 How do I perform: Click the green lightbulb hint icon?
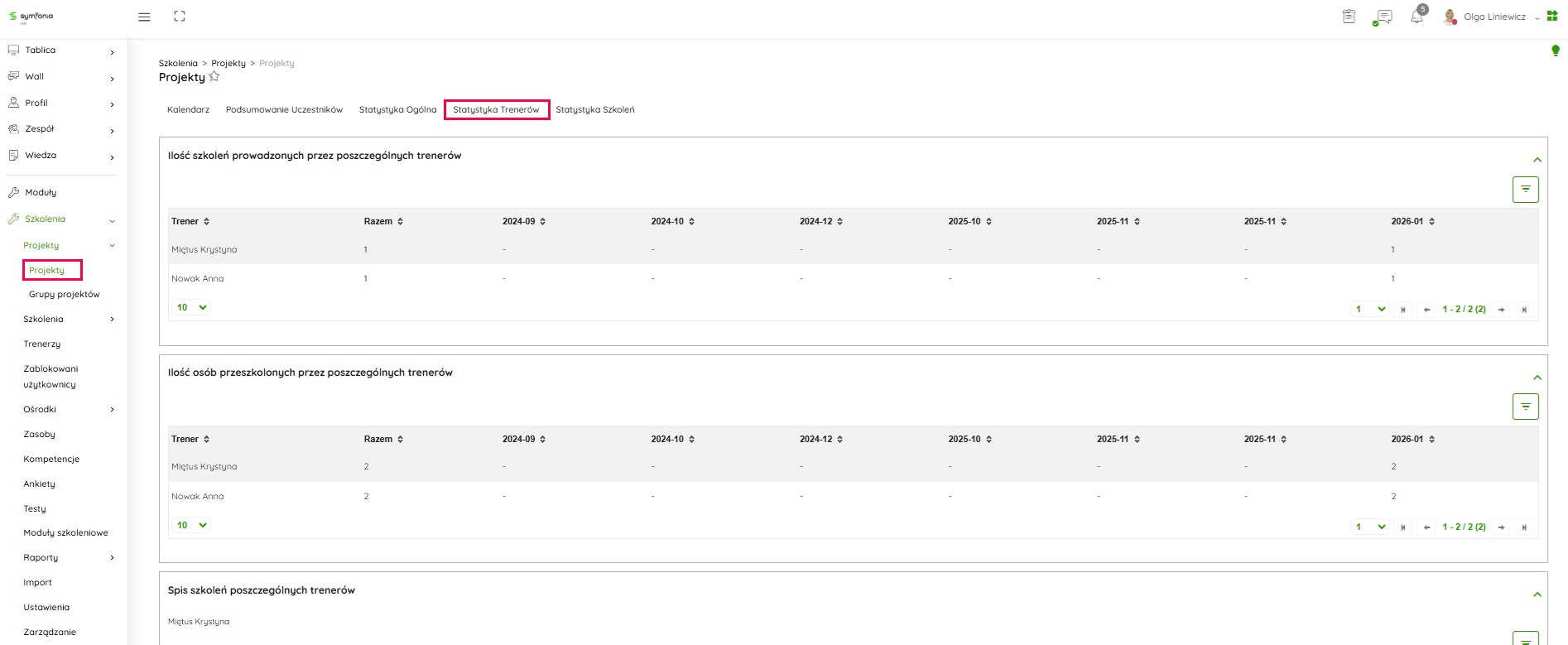[x=1555, y=51]
